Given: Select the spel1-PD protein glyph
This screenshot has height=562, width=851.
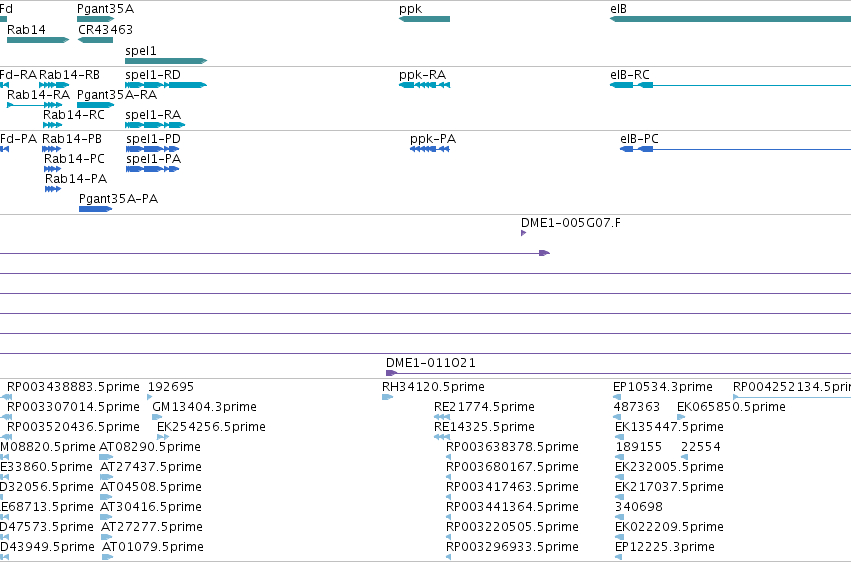Looking at the screenshot, I should [153, 149].
